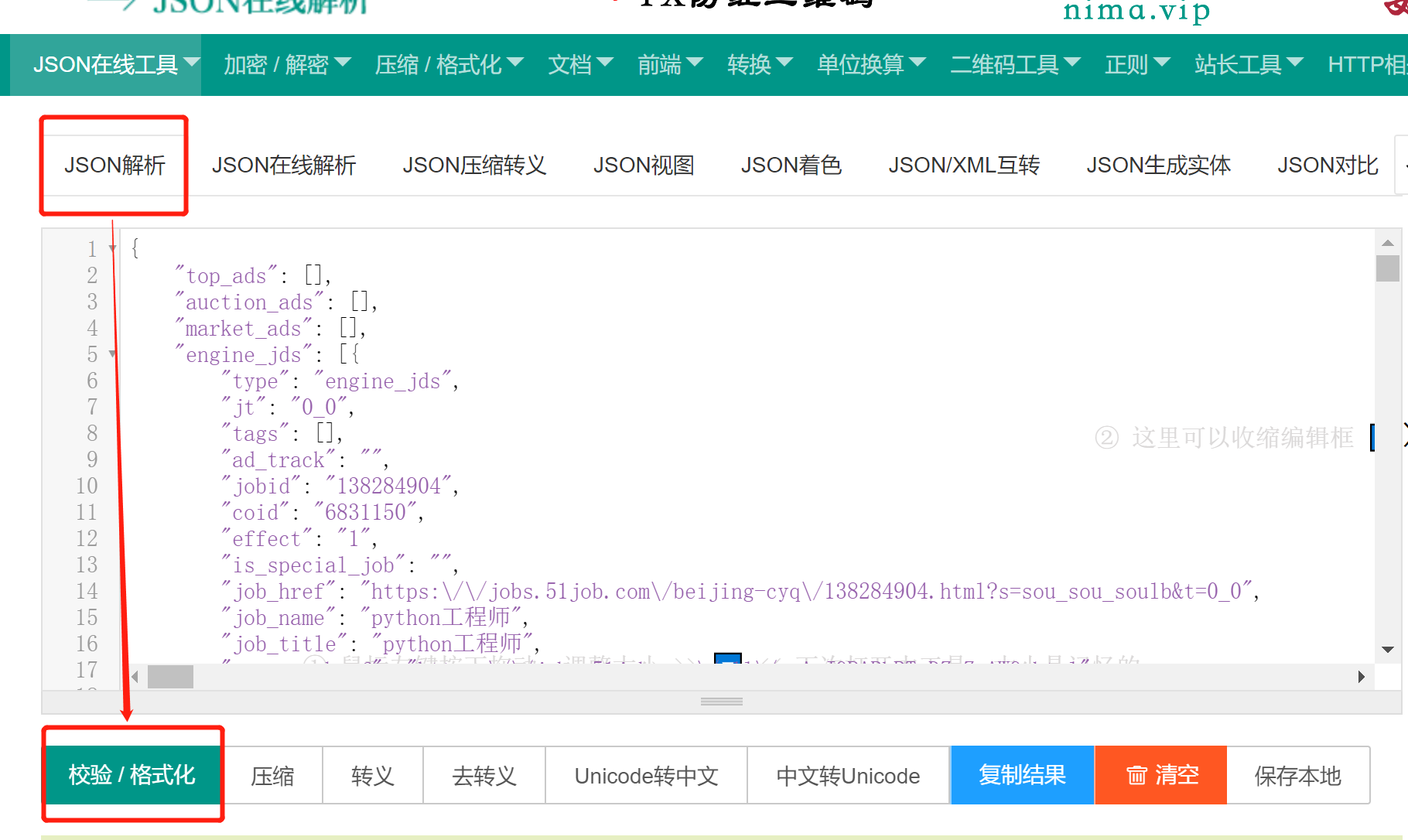Click the editor vertical scrollbar up arrow
This screenshot has width=1408, height=840.
[1388, 243]
